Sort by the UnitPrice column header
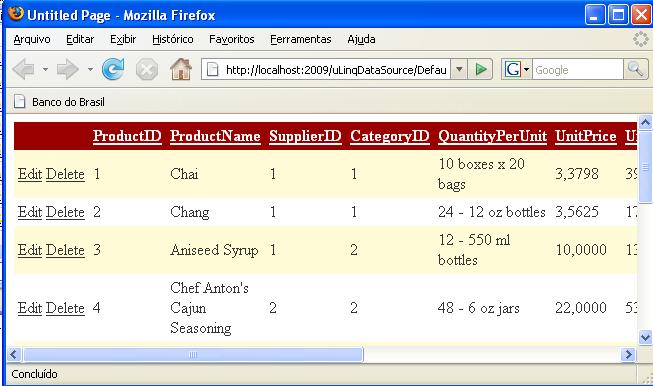Viewport: 653px width, 386px height. [x=586, y=136]
